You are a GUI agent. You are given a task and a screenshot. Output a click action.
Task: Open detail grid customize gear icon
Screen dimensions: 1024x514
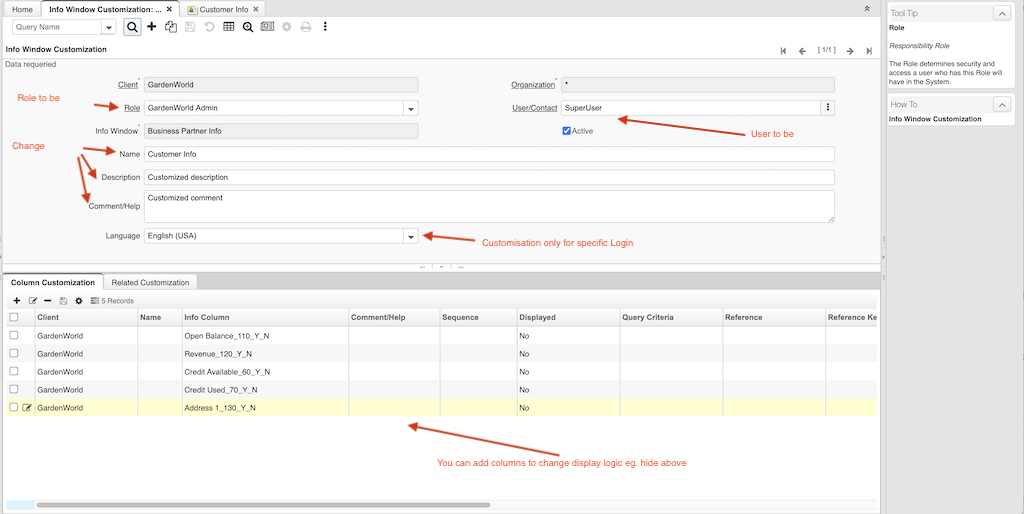coord(78,300)
